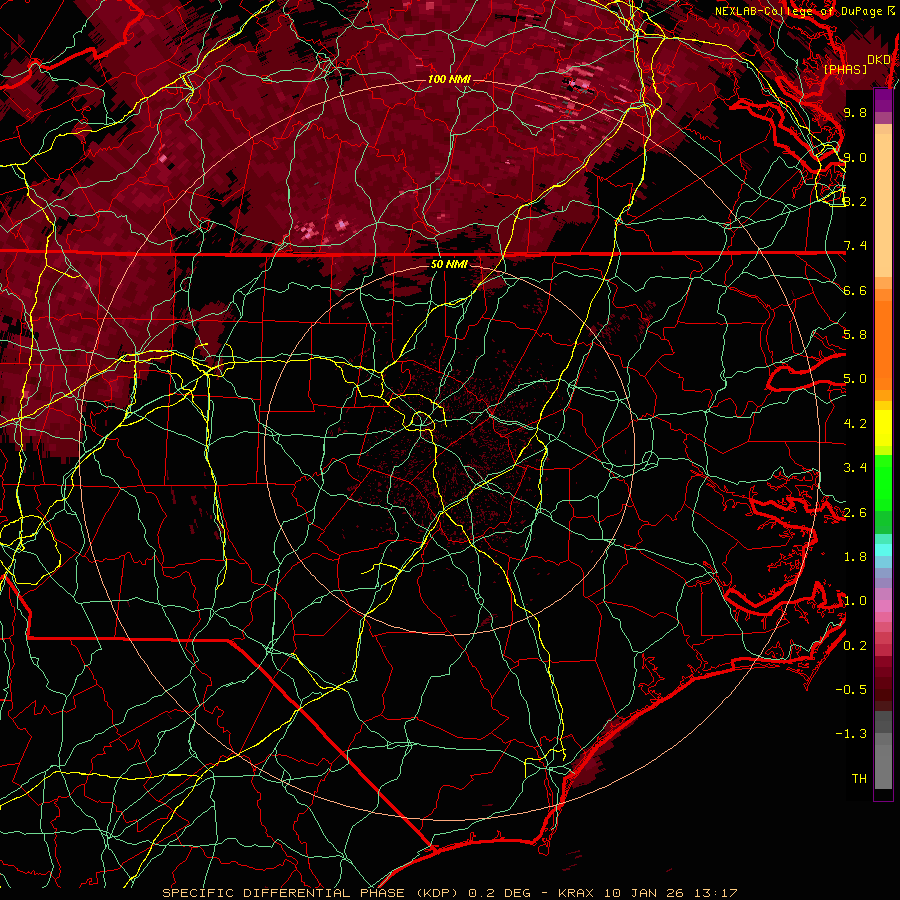This screenshot has height=900, width=900.
Task: Pick the bright green segment of color bar
Action: point(883,483)
